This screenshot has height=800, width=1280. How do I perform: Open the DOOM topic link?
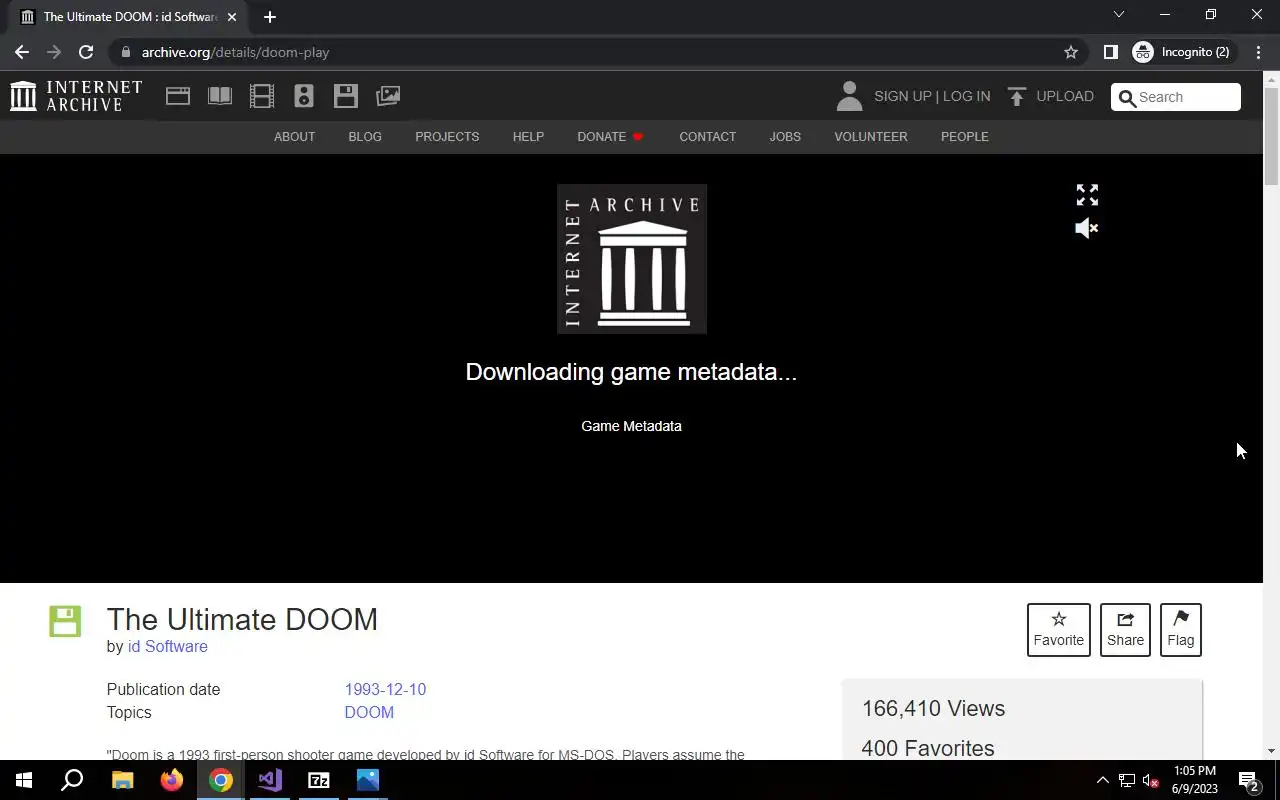(x=369, y=712)
